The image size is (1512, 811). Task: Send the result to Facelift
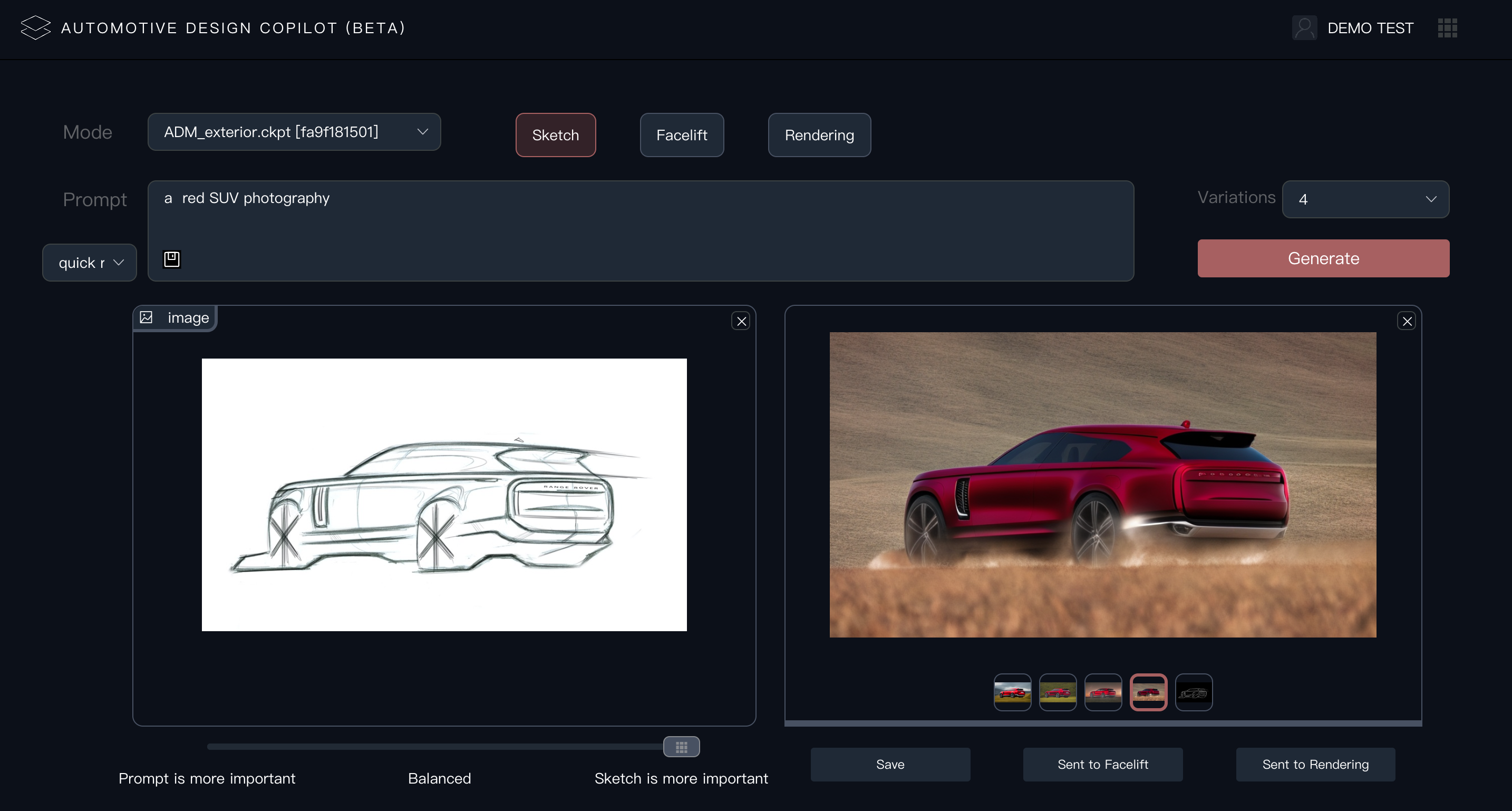[1102, 764]
